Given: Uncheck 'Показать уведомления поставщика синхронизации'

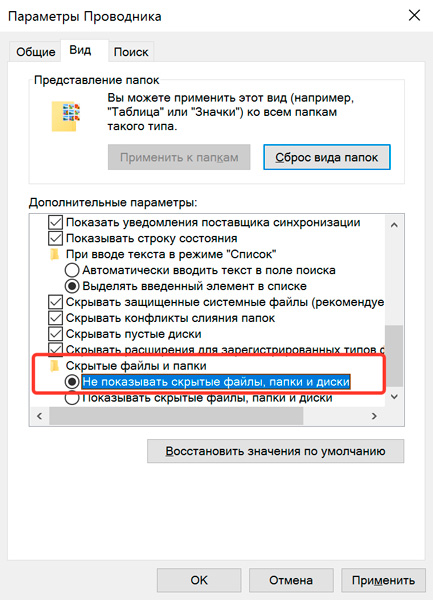Looking at the screenshot, I should (55, 222).
